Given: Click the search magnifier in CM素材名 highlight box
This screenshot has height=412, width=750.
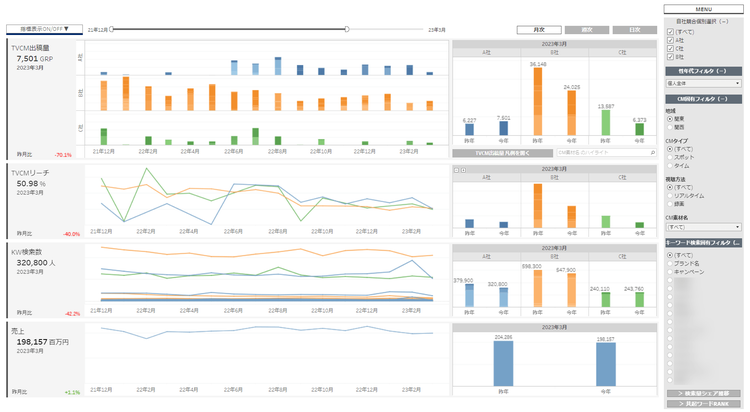Looking at the screenshot, I should pos(653,153).
